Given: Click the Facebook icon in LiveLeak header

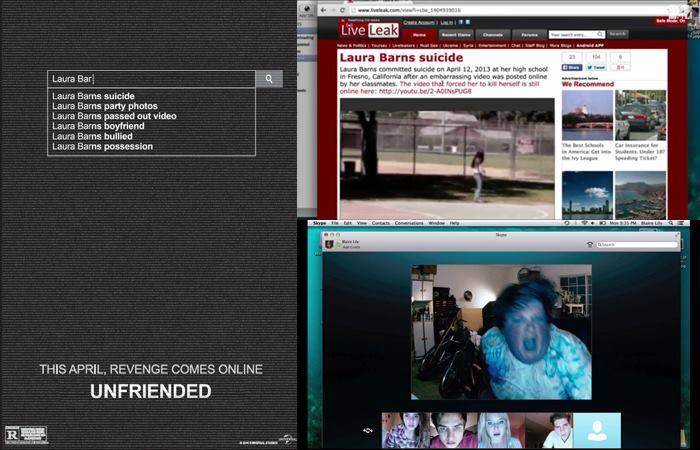Looking at the screenshot, I should pyautogui.click(x=461, y=22).
